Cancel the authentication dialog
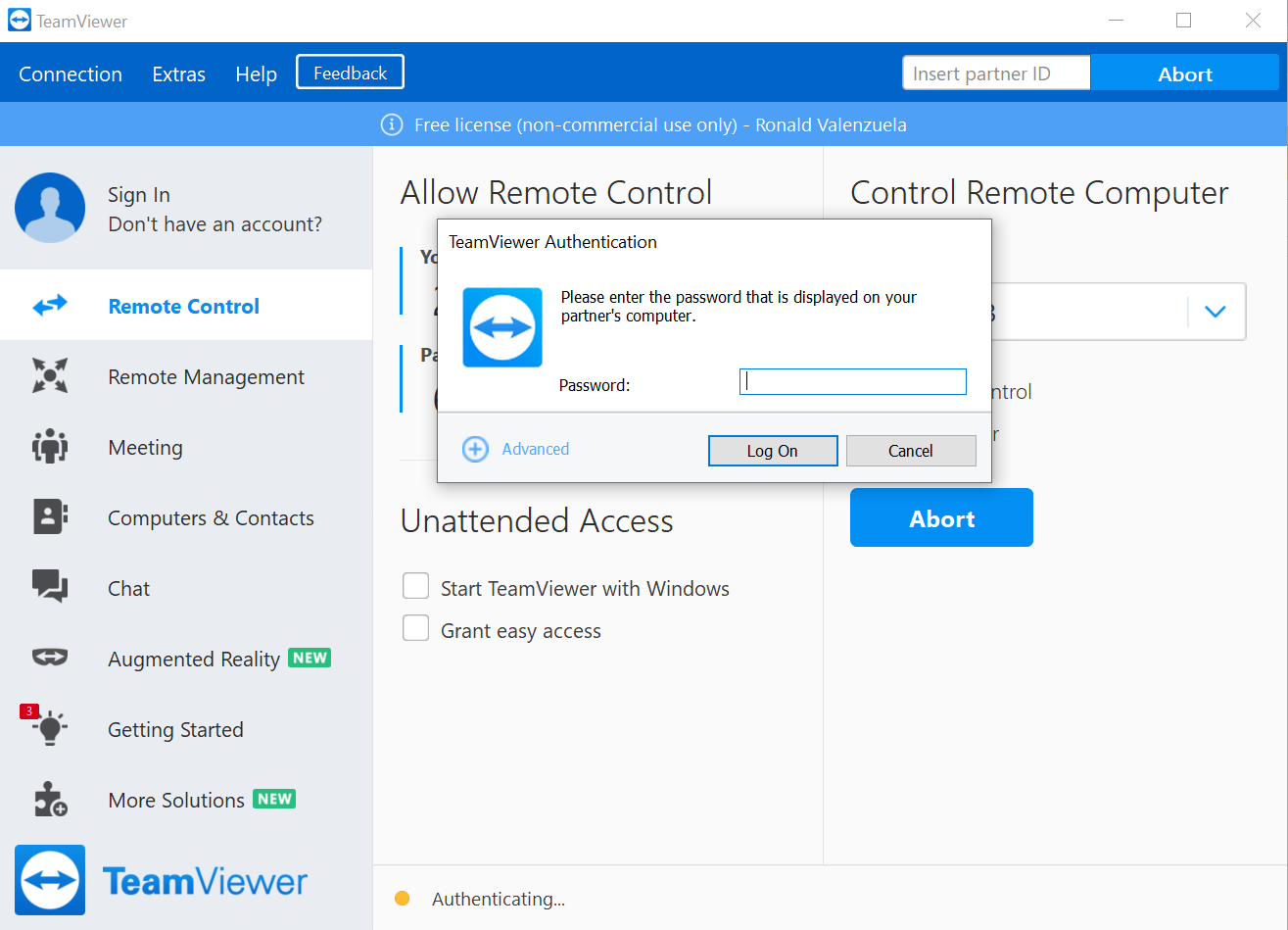This screenshot has height=930, width=1288. point(911,451)
